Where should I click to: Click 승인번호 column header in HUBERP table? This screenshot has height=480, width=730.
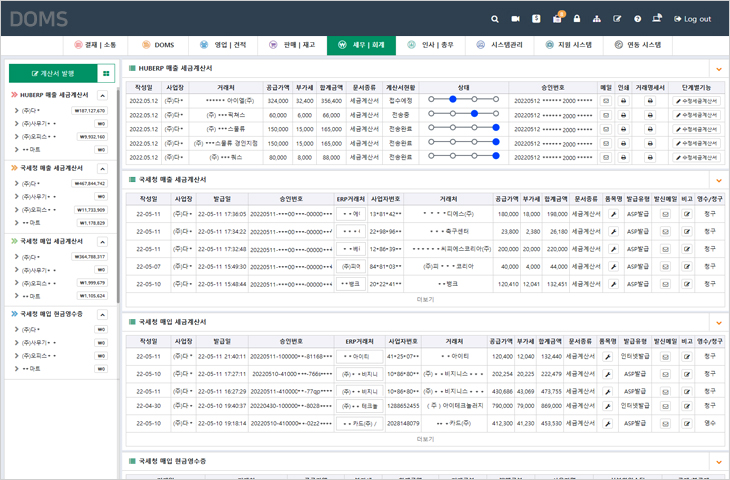tap(553, 88)
